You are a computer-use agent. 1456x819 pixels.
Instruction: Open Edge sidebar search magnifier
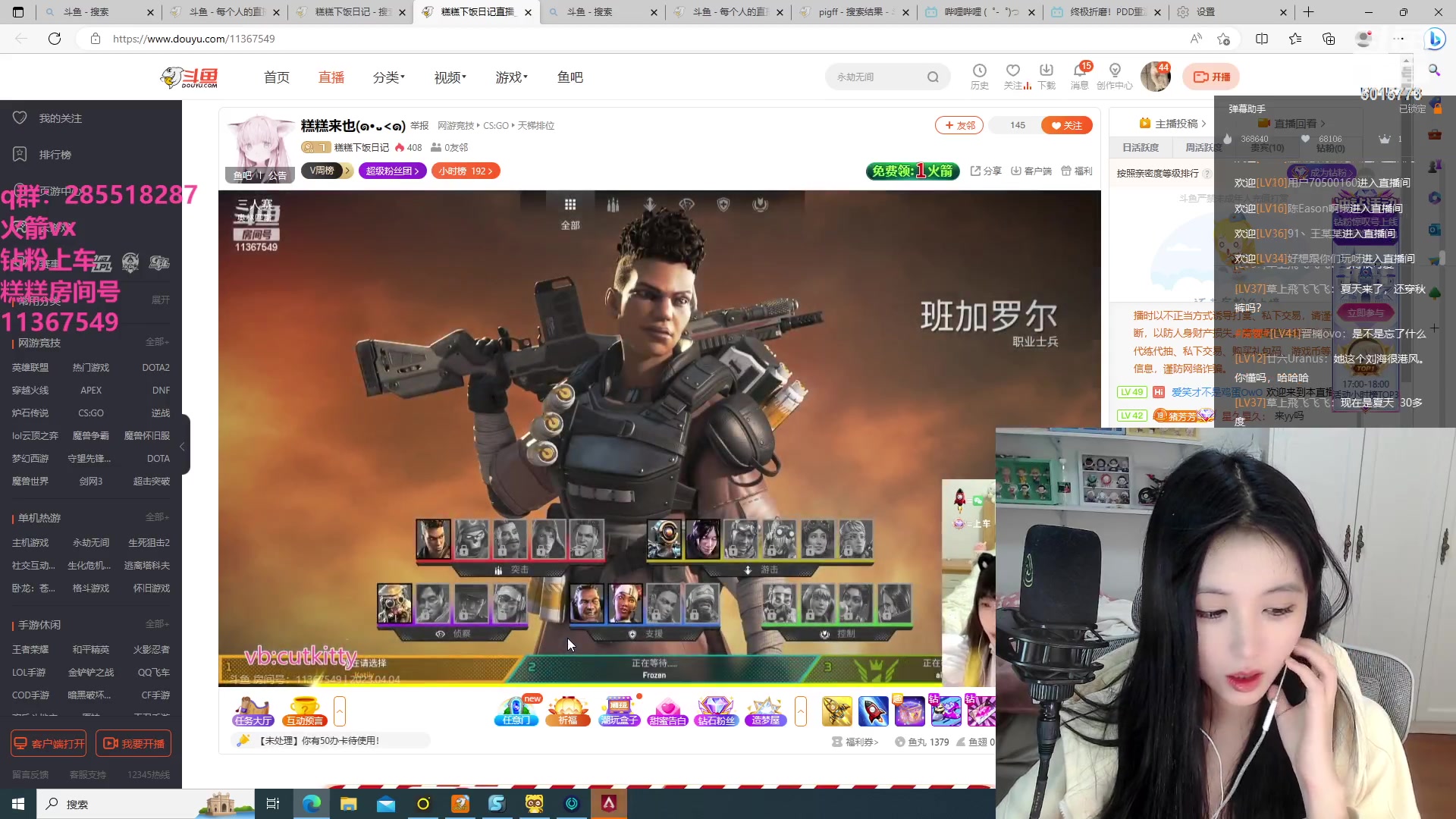[x=1434, y=70]
